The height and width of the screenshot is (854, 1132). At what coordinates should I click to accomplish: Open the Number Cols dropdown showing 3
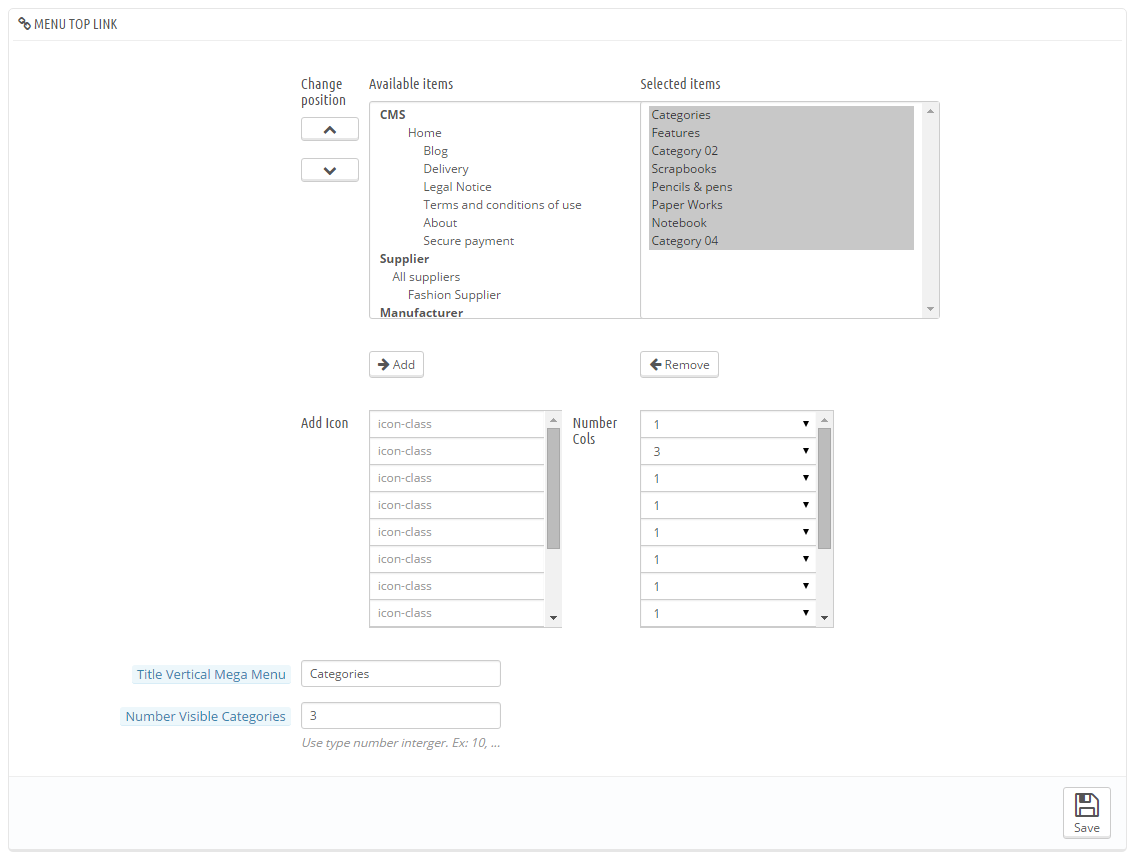pyautogui.click(x=728, y=451)
